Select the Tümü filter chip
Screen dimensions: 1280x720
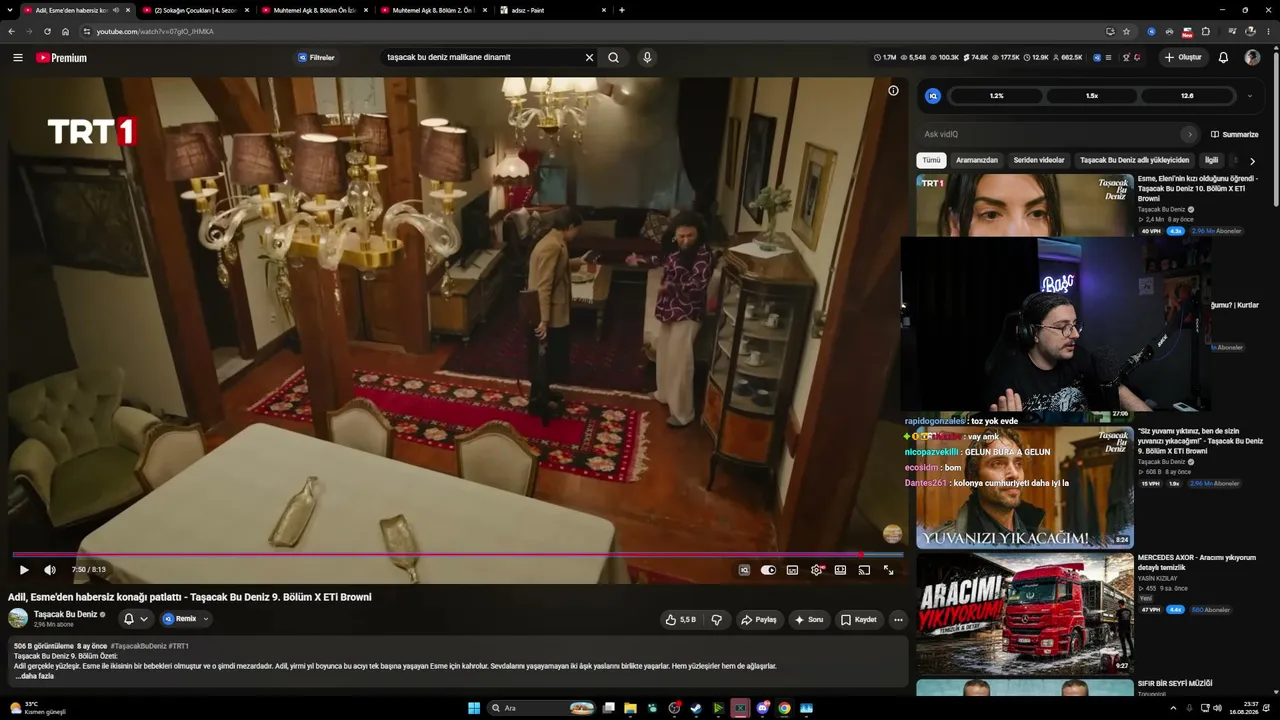point(931,160)
